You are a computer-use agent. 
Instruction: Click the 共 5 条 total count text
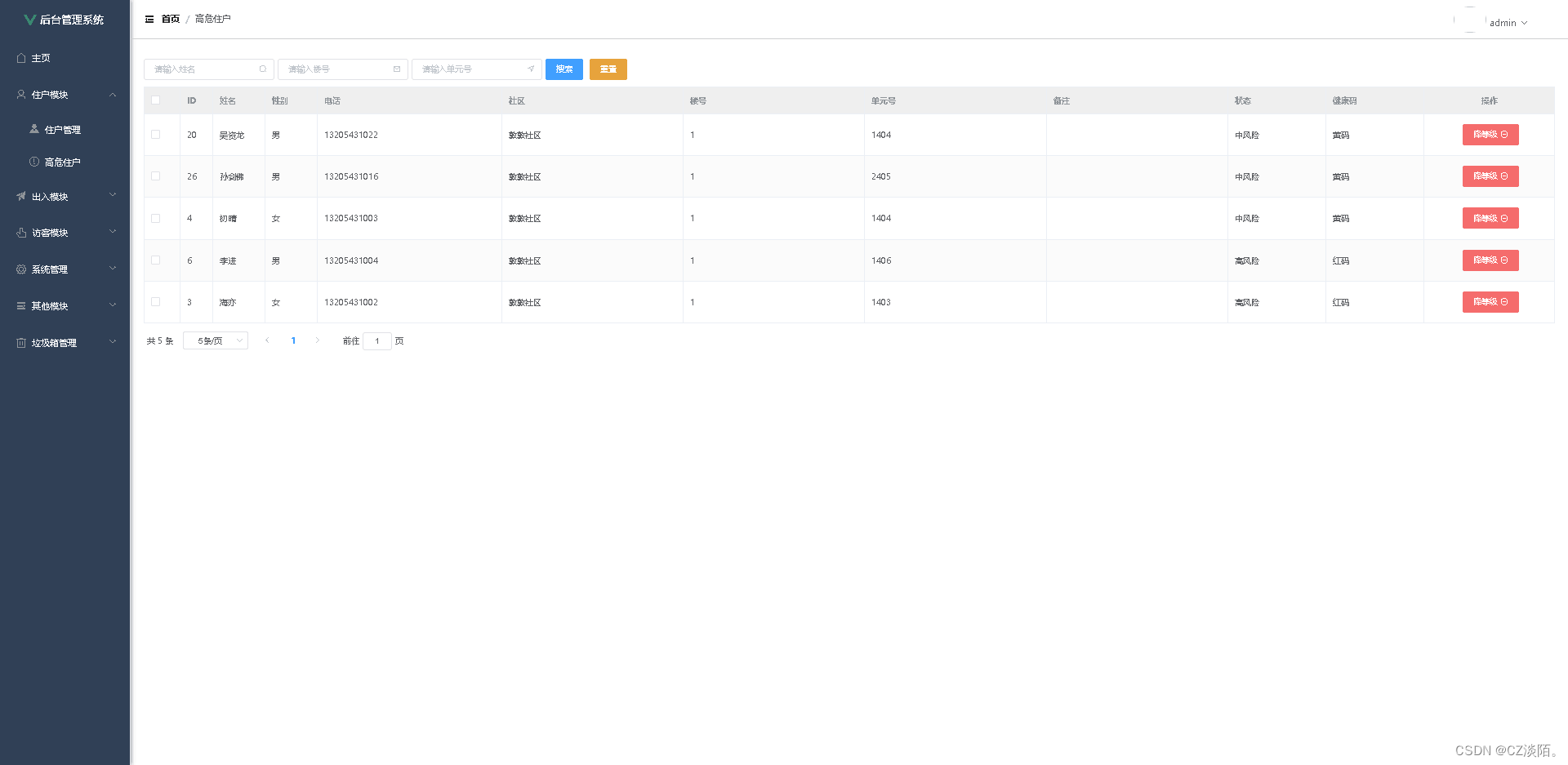click(x=160, y=340)
